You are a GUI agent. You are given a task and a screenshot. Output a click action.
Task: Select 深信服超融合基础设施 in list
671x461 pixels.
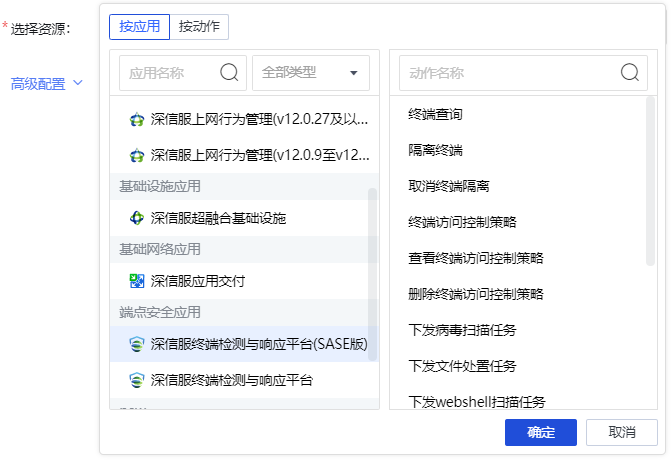pos(244,218)
